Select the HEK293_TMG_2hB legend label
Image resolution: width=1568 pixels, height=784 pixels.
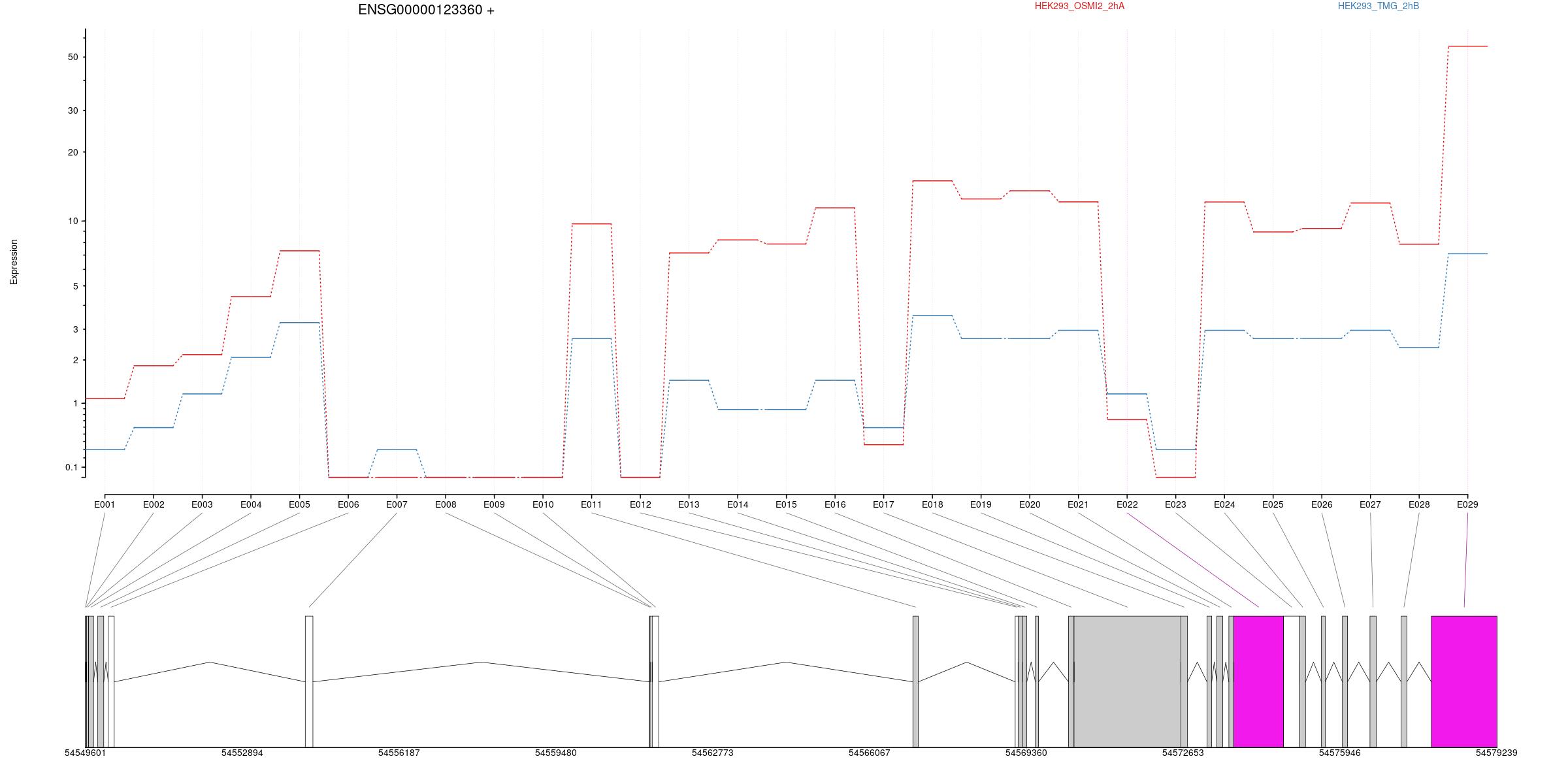[1379, 6]
